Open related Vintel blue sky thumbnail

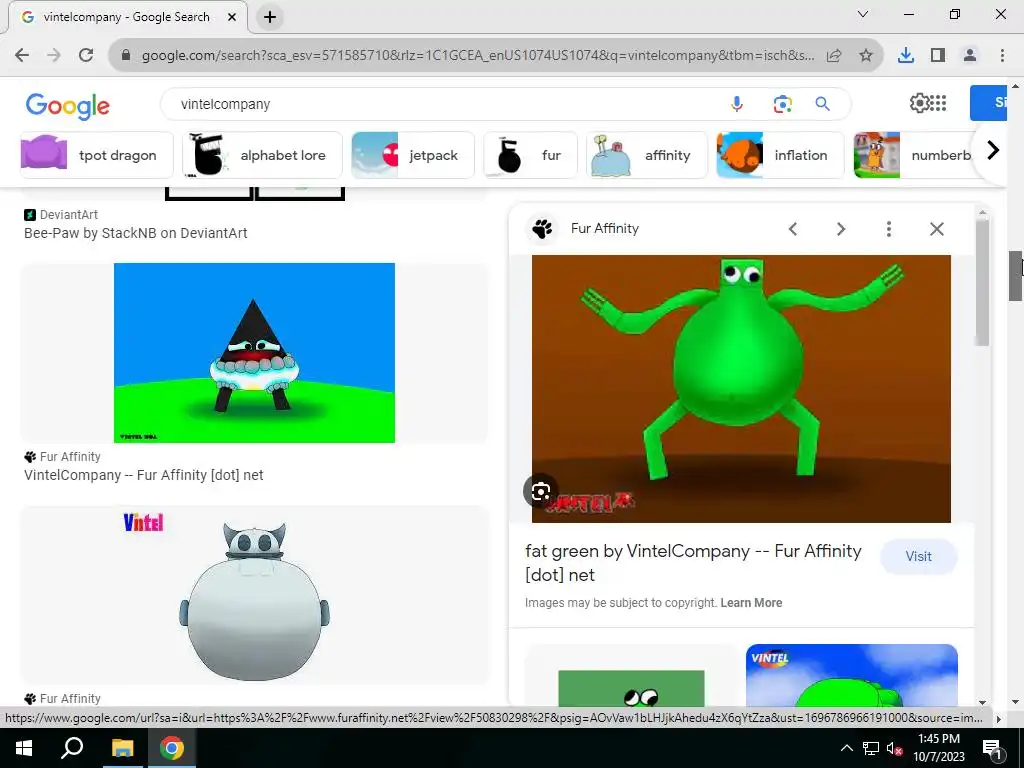852,675
